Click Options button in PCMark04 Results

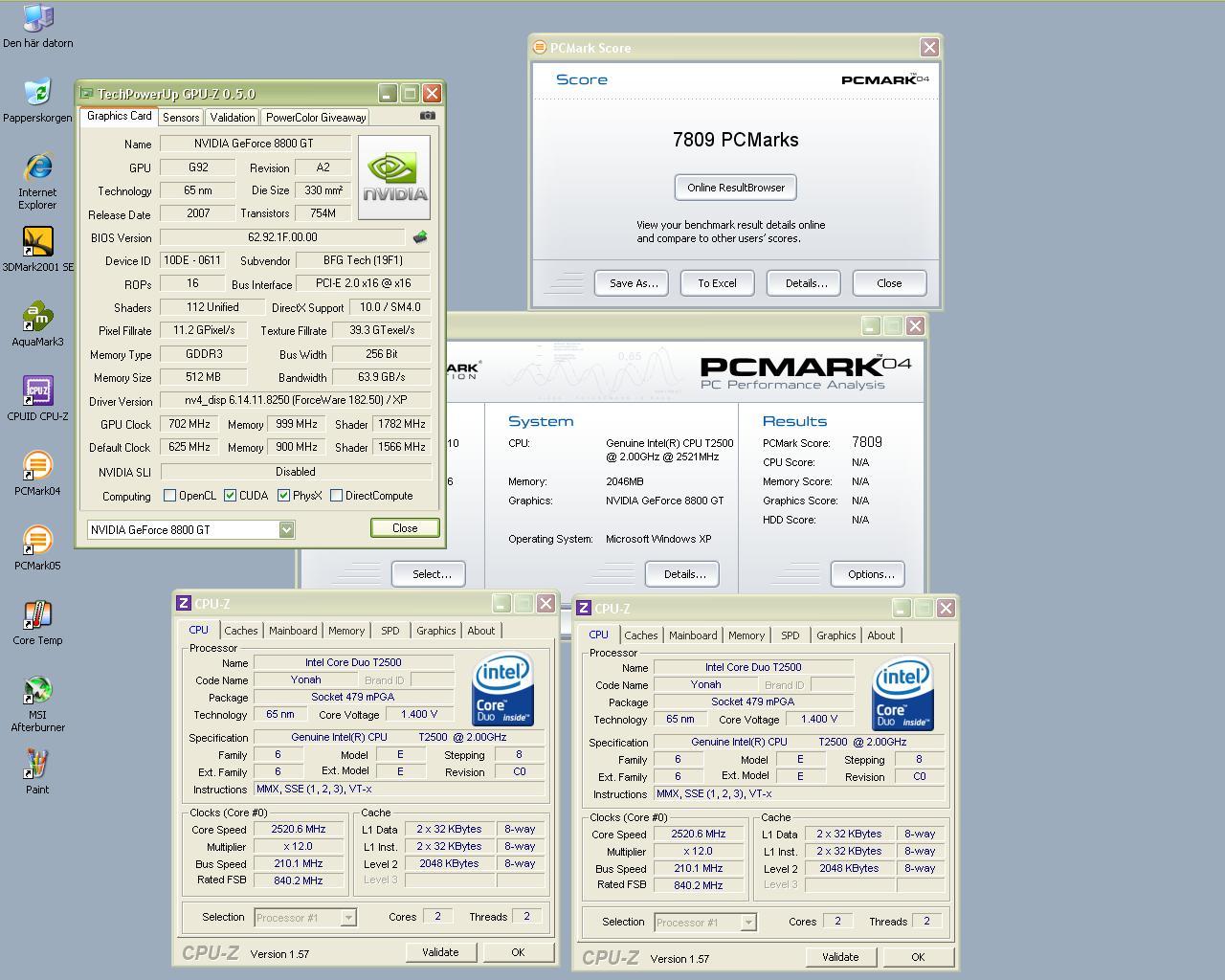pos(870,574)
